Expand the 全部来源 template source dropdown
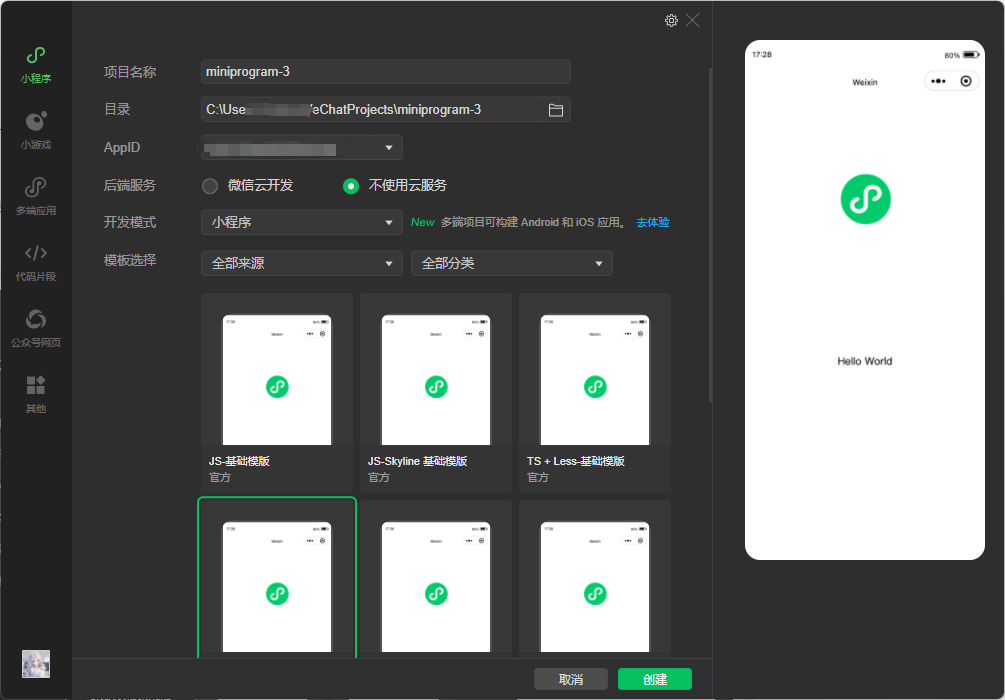 pos(302,263)
